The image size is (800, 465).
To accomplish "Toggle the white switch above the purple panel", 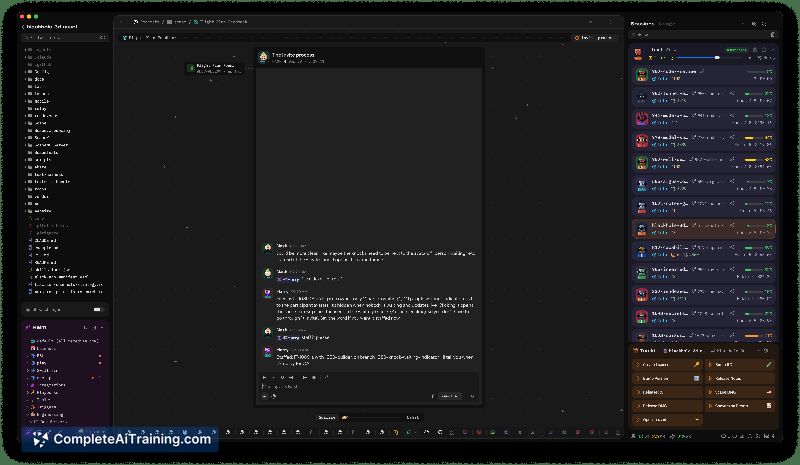I will [x=97, y=309].
